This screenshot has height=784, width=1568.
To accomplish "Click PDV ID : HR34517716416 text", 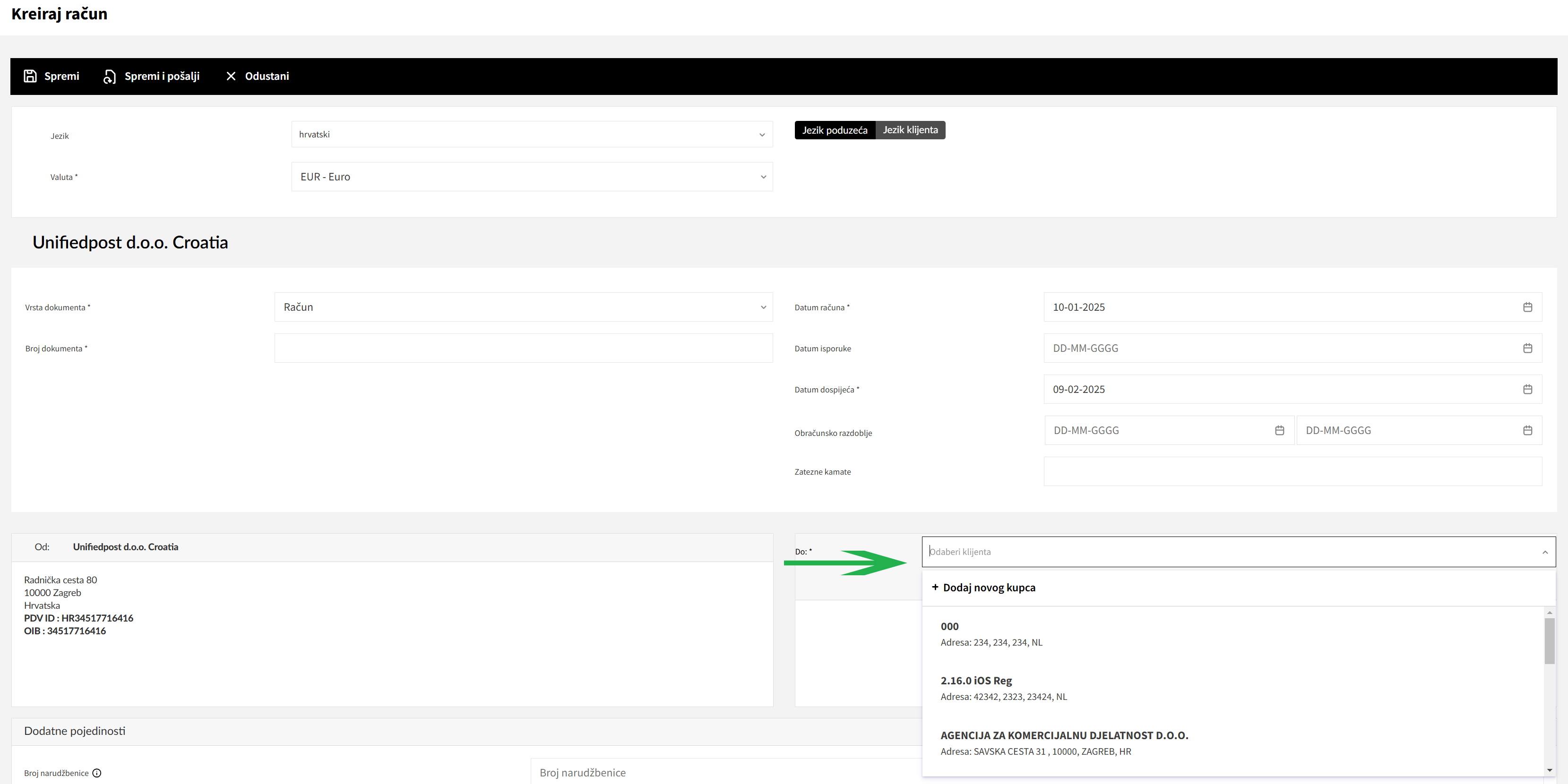I will point(78,618).
